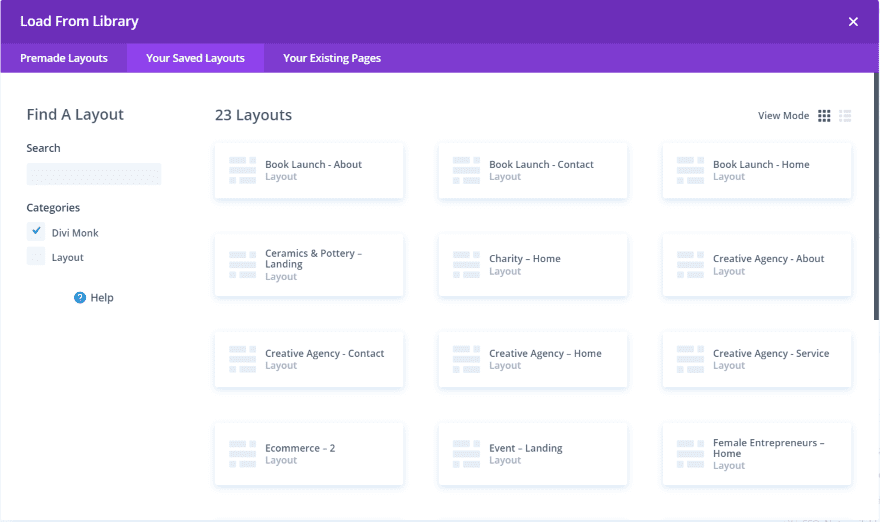Focus the layout Search field
The image size is (880, 522).
(x=94, y=174)
